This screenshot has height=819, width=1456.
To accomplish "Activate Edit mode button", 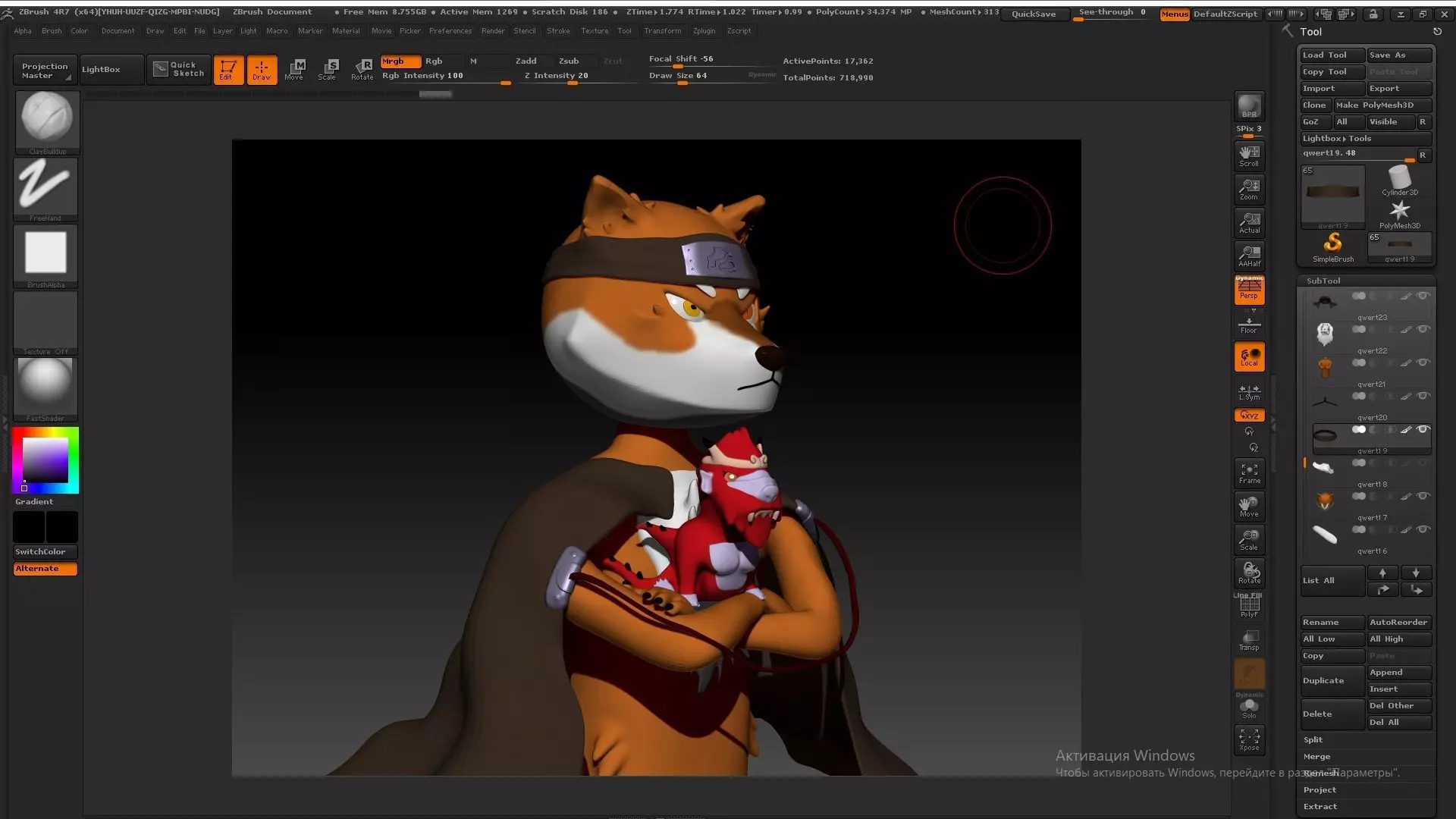I will tap(228, 70).
